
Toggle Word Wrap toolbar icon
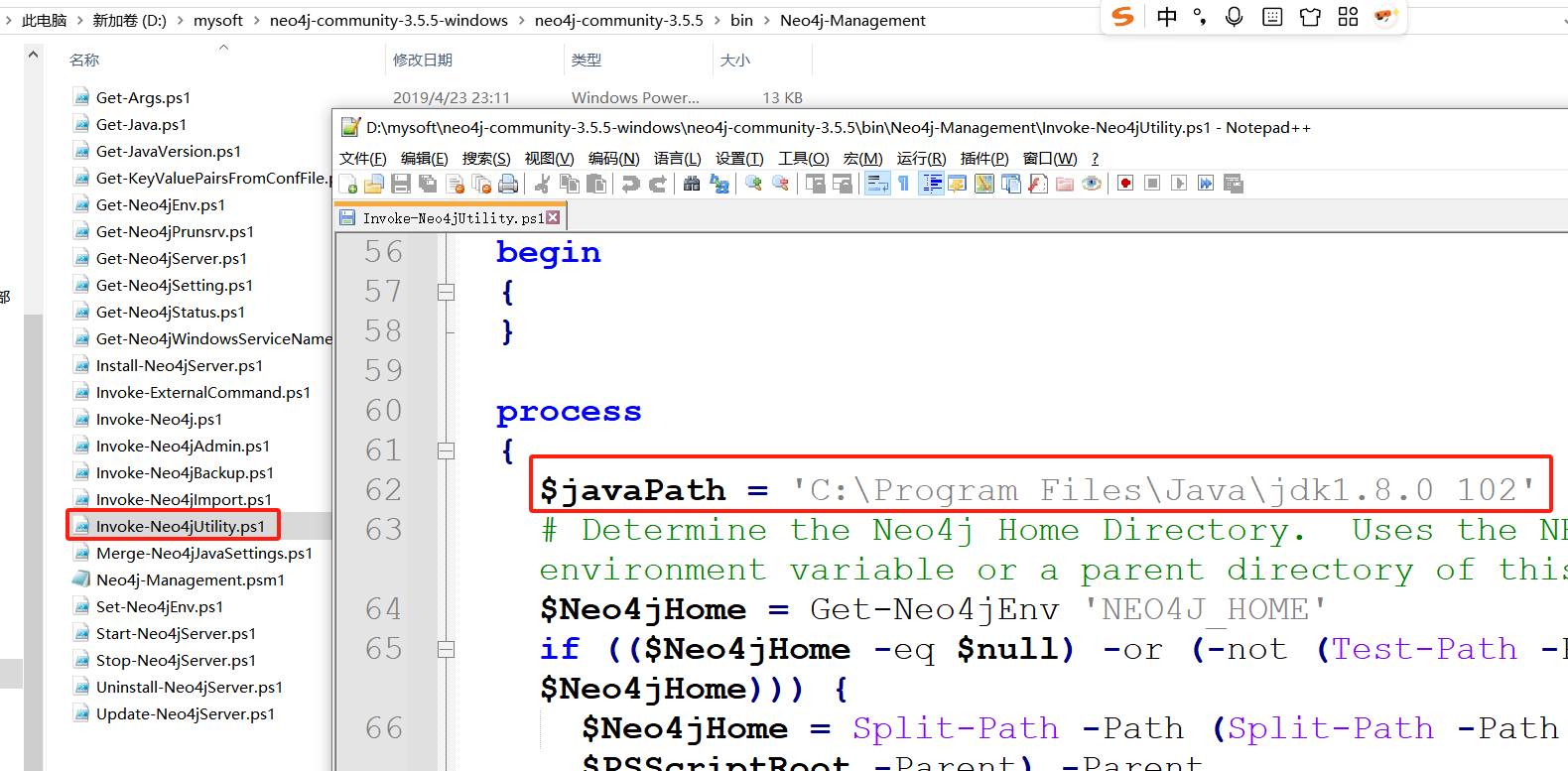click(877, 184)
